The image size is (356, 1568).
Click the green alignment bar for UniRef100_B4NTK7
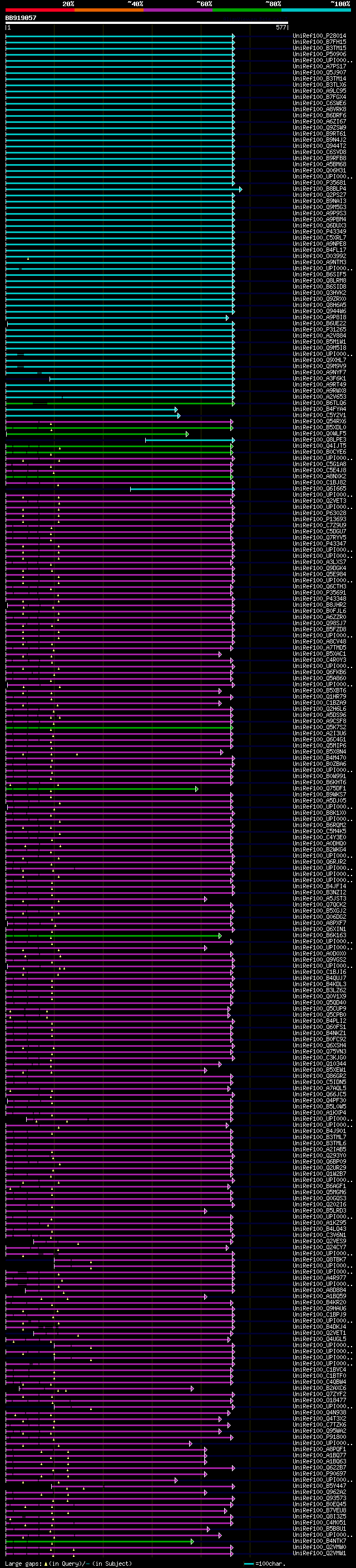[x=99, y=1542]
